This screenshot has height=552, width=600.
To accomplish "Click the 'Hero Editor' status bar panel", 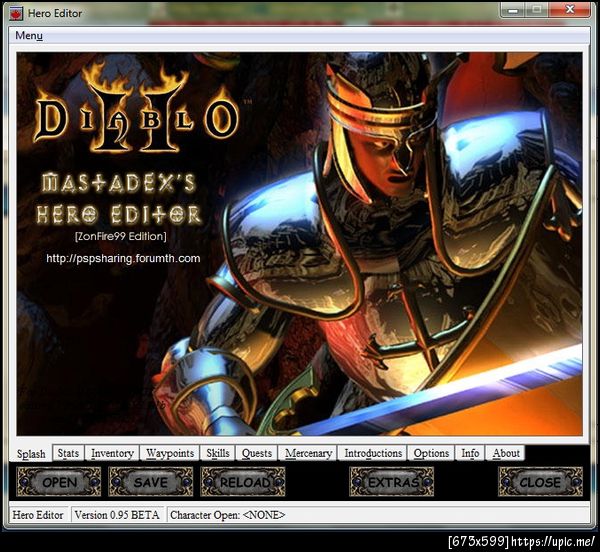I will click(38, 515).
